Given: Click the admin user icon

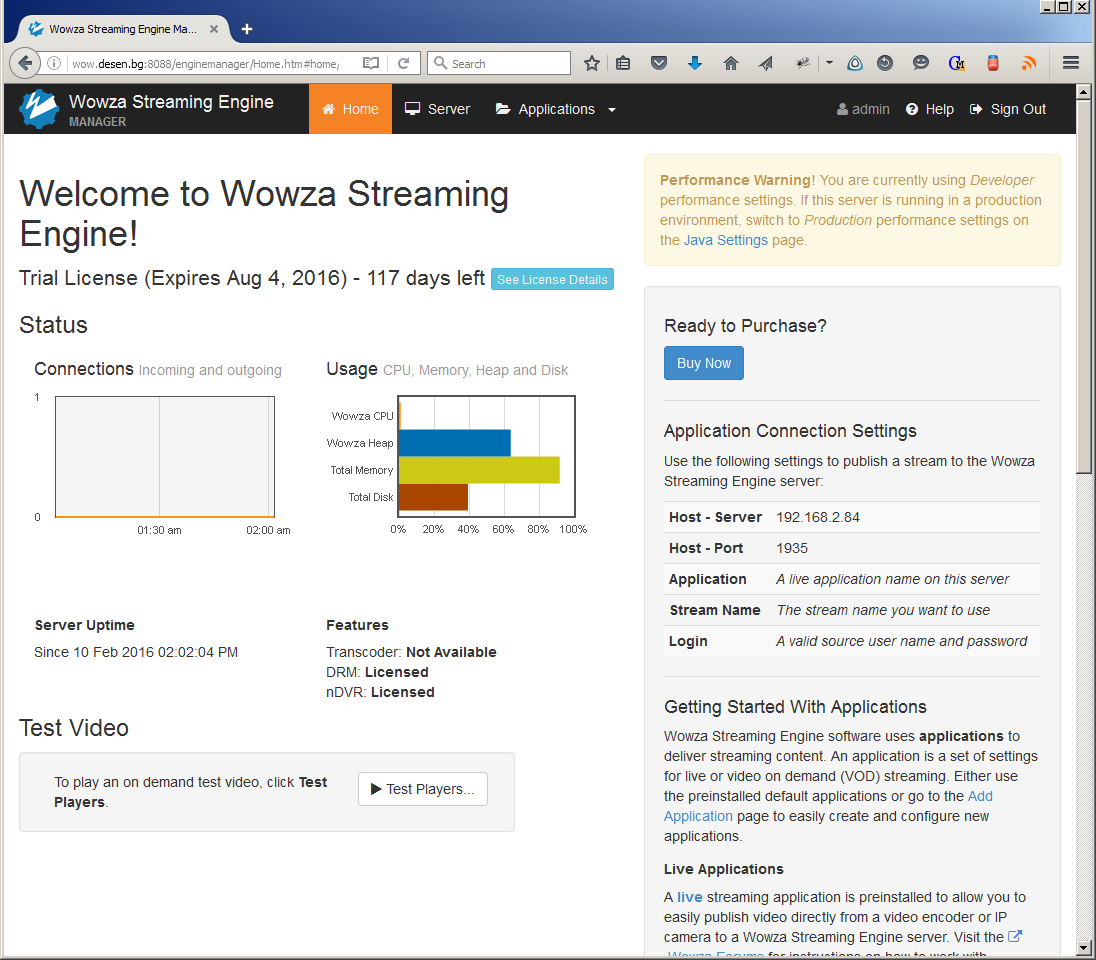Looking at the screenshot, I should pos(842,109).
